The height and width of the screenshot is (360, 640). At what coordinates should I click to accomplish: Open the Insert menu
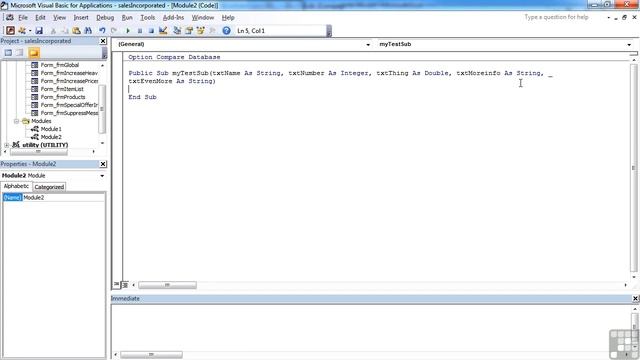81,18
